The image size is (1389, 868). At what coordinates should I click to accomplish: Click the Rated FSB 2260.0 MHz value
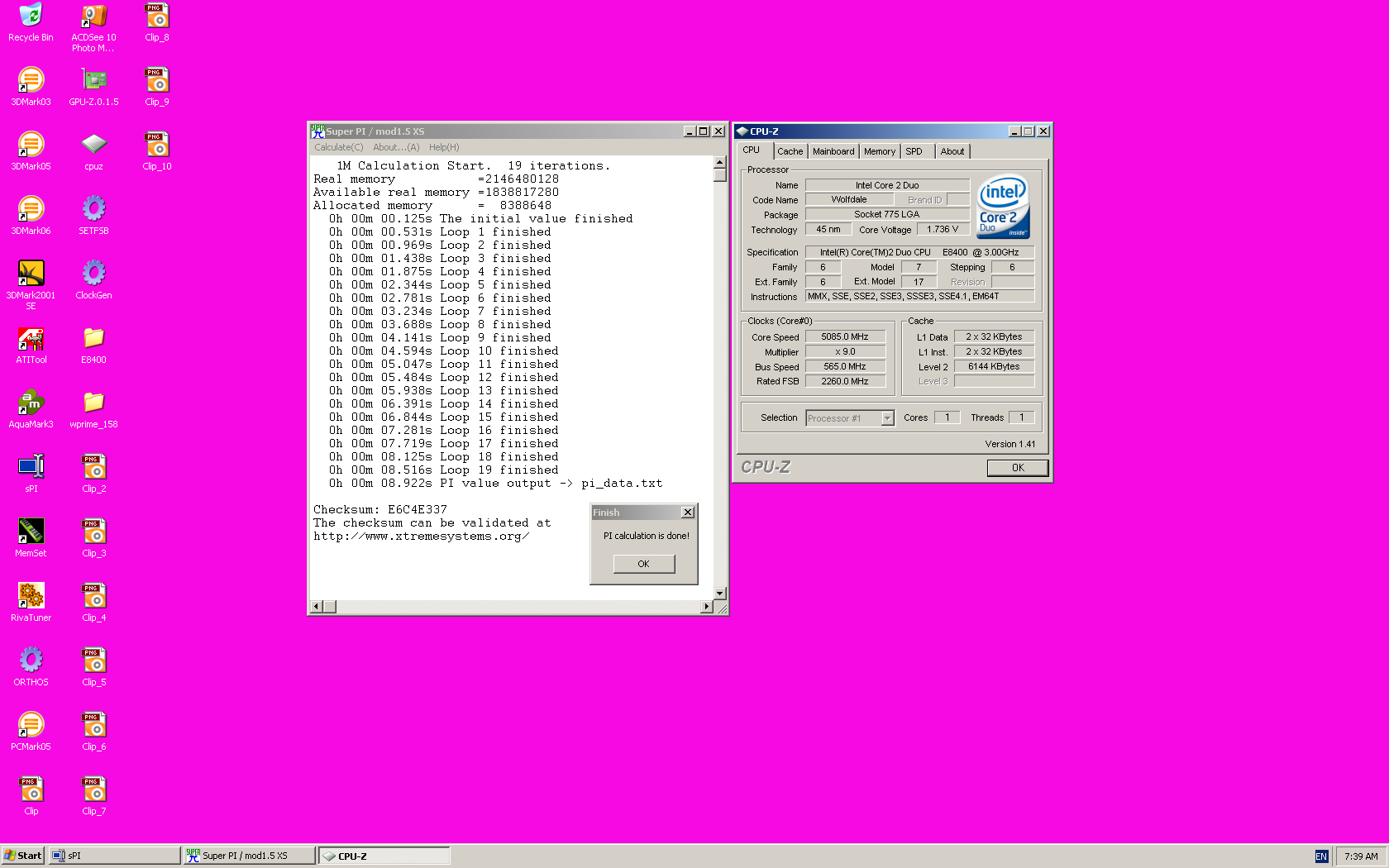tap(845, 381)
